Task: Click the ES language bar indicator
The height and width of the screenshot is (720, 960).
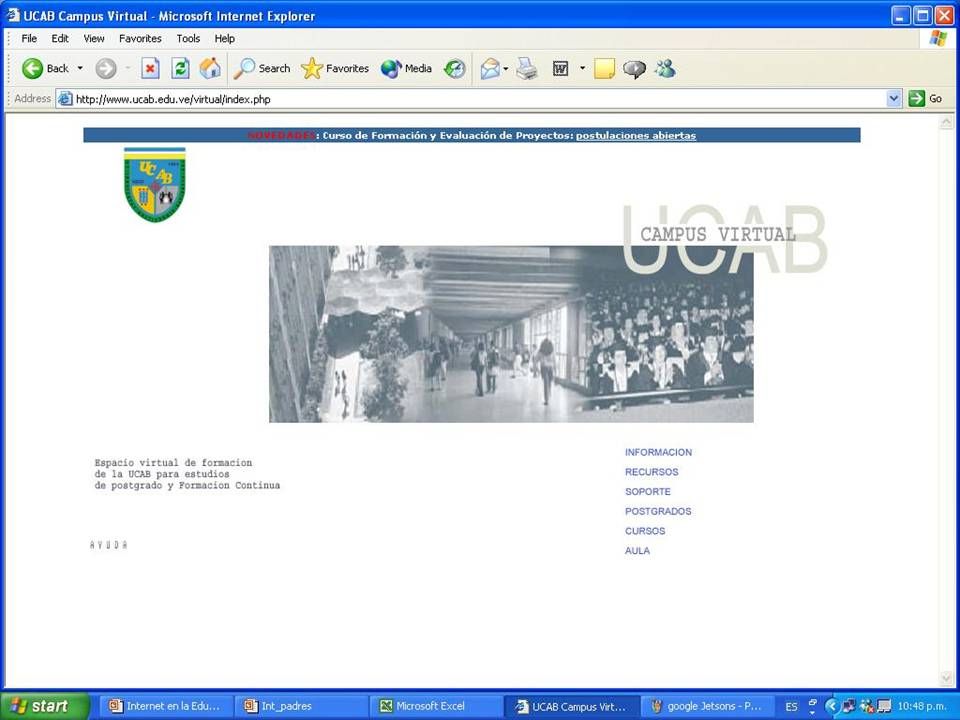Action: coord(791,707)
